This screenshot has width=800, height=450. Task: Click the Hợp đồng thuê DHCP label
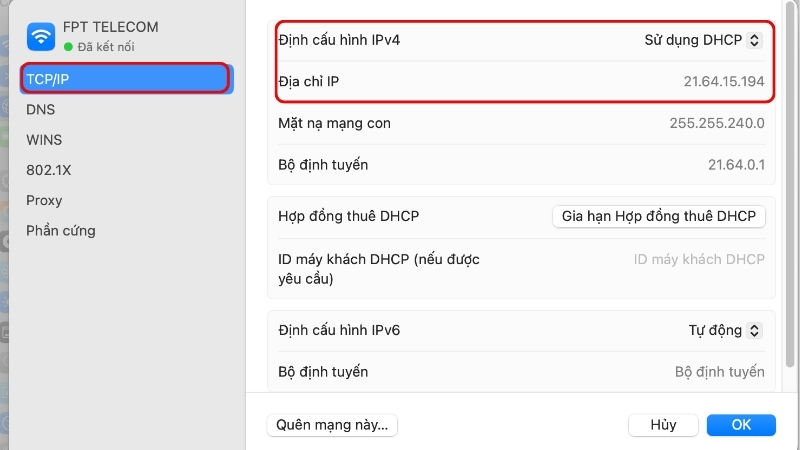(348, 216)
